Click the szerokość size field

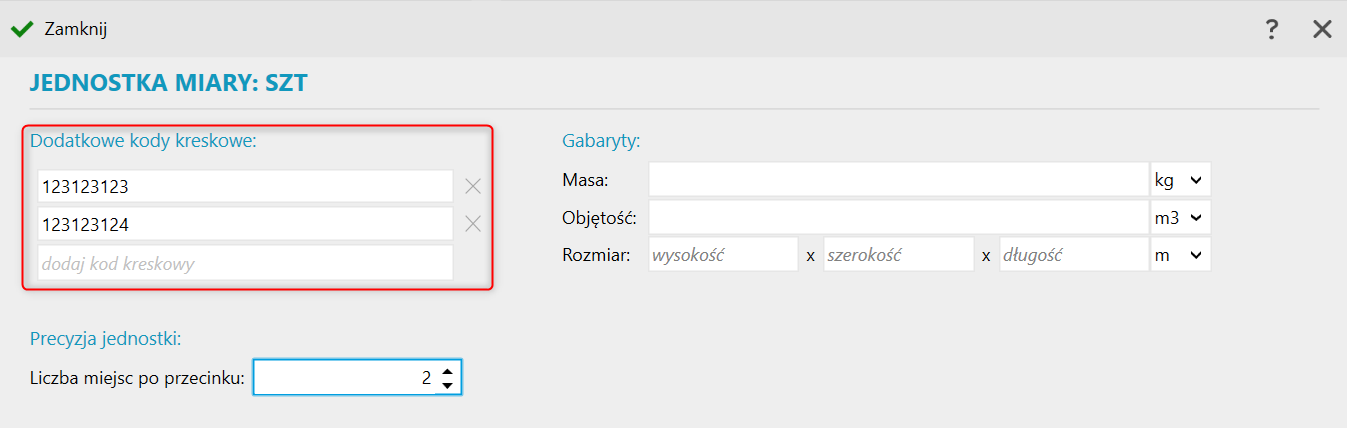click(x=897, y=255)
